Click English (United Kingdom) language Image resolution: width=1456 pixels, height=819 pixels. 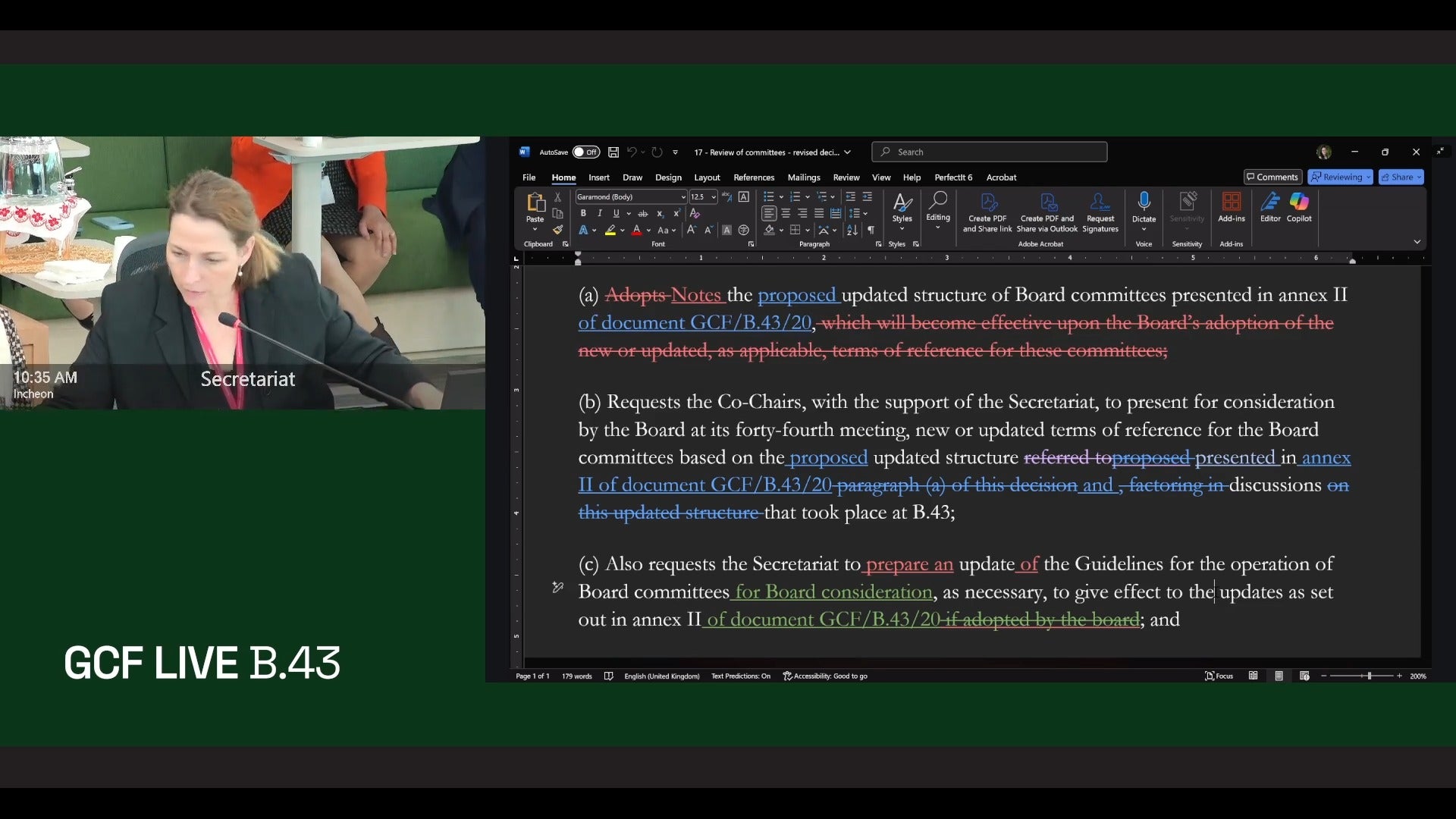point(661,676)
